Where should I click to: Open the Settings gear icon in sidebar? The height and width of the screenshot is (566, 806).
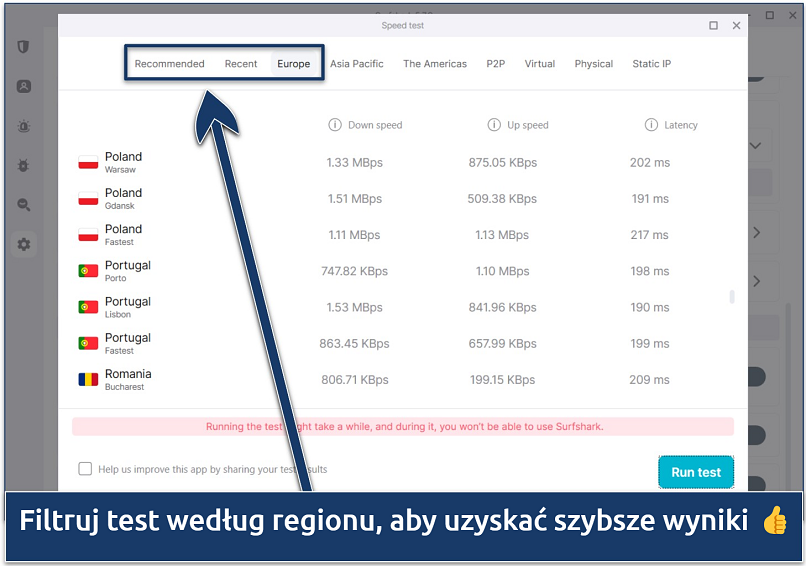click(x=24, y=244)
